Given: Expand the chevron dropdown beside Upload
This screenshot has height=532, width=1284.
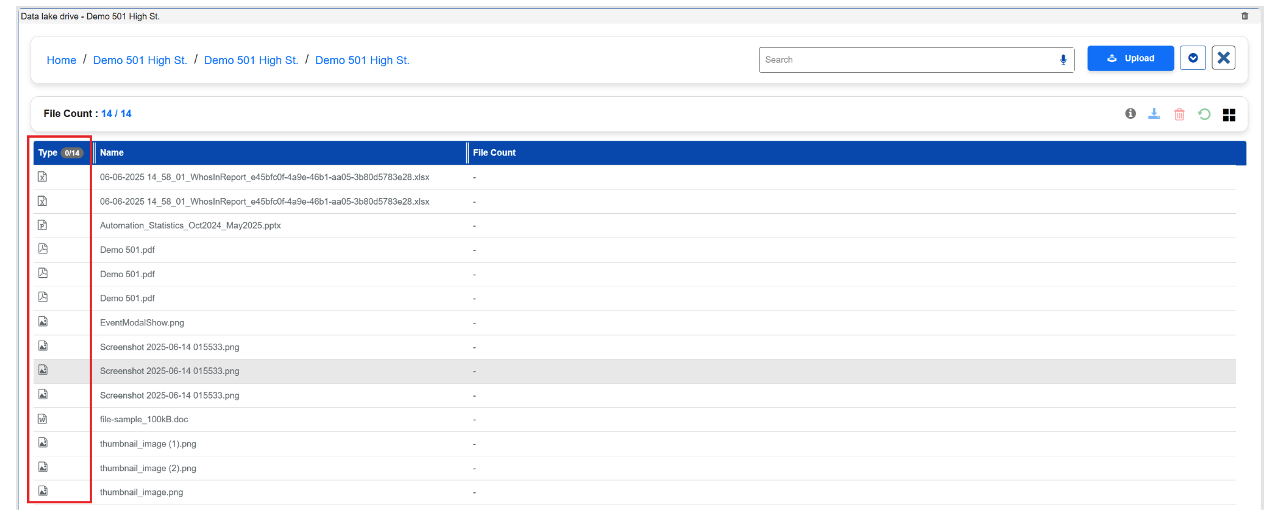Looking at the screenshot, I should click(x=1193, y=59).
